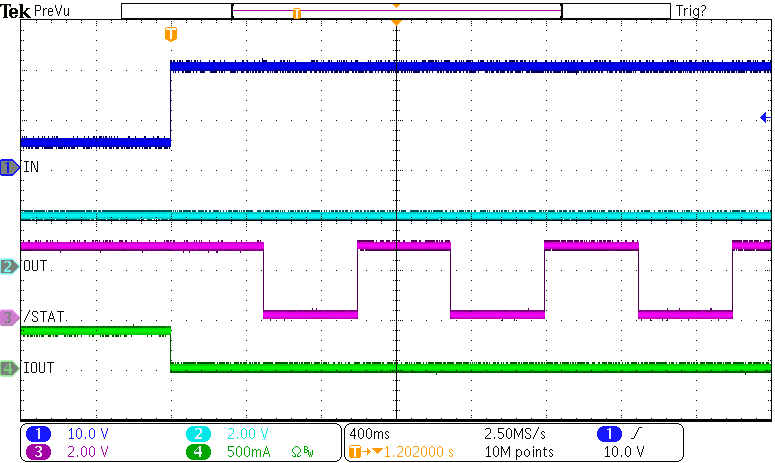
Task: Click the T marker in record overview bar
Action: 297,13
